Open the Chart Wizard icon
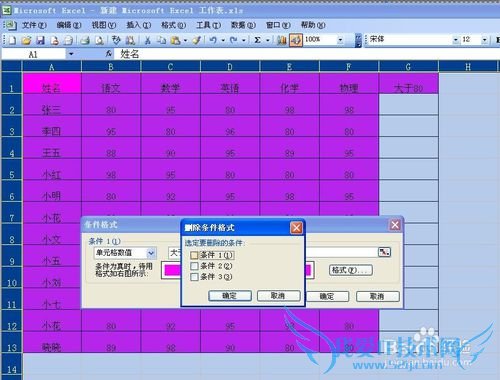500x380 pixels. coord(282,40)
